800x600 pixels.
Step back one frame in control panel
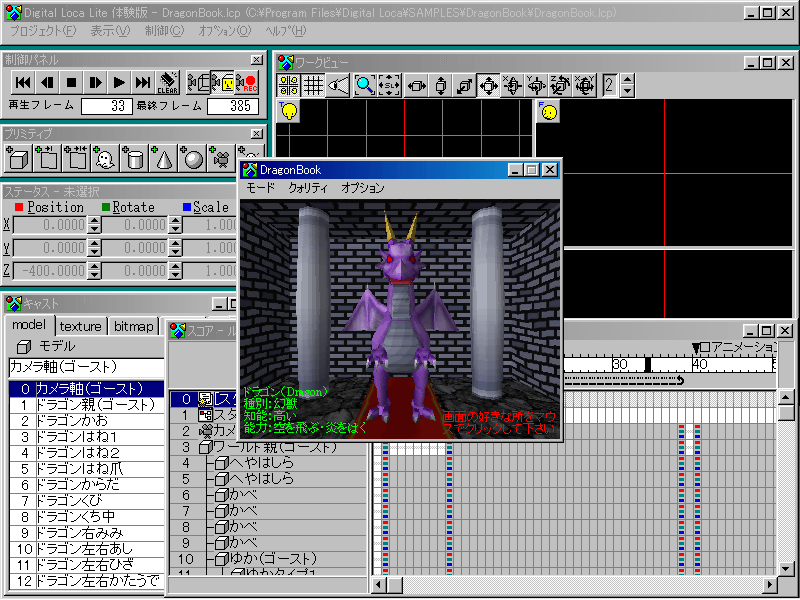[x=47, y=82]
